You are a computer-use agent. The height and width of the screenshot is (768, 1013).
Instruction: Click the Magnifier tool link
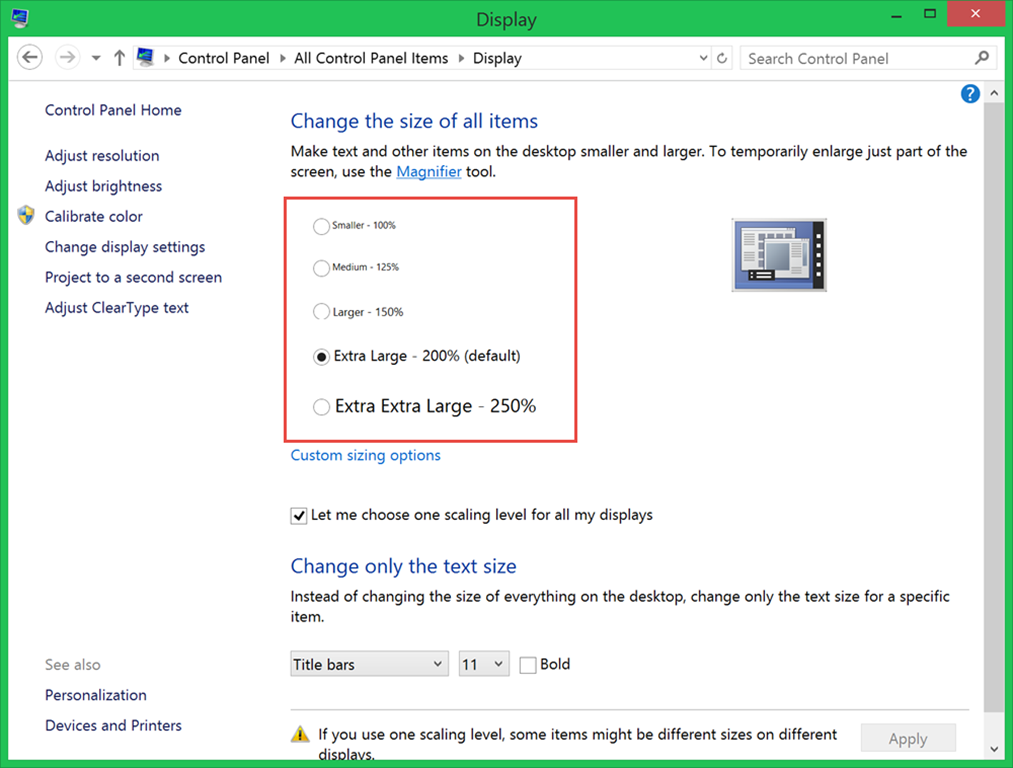[x=429, y=172]
